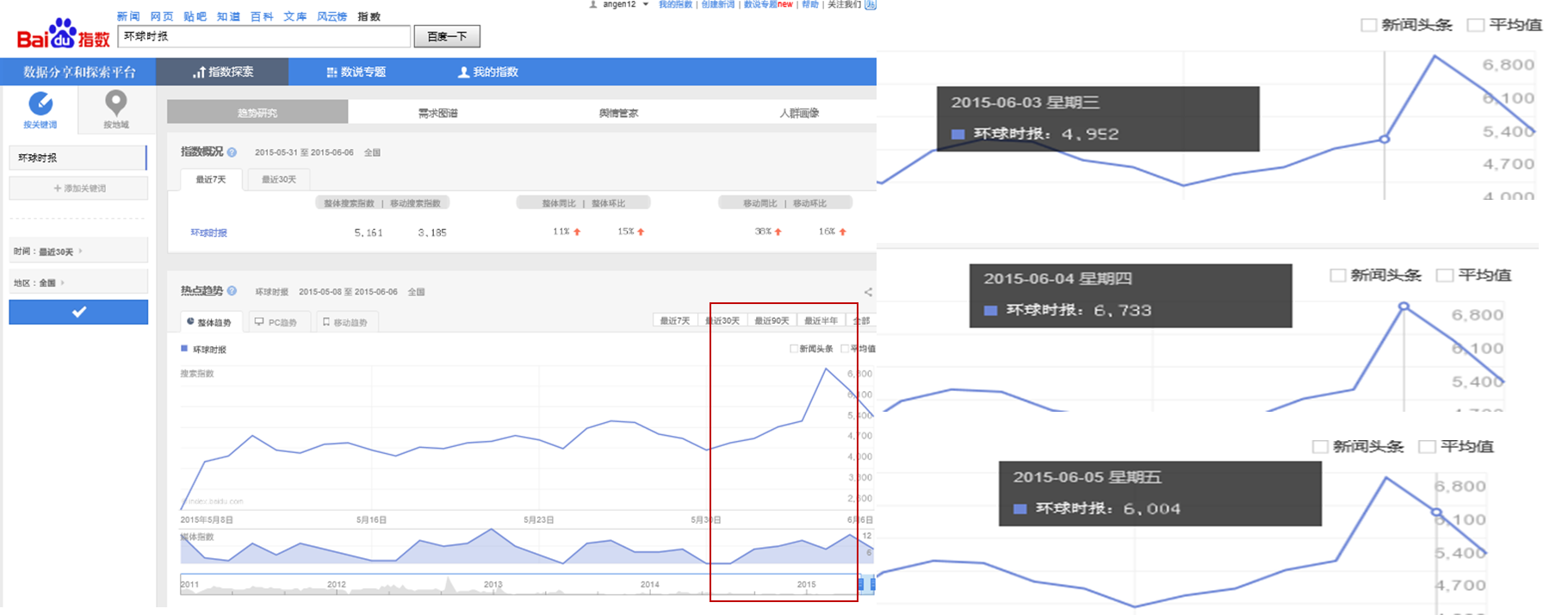This screenshot has width=1568, height=615.
Task: Toggle 平均值 checkbox in the 2015-06-03 crop
Action: pos(1476,25)
